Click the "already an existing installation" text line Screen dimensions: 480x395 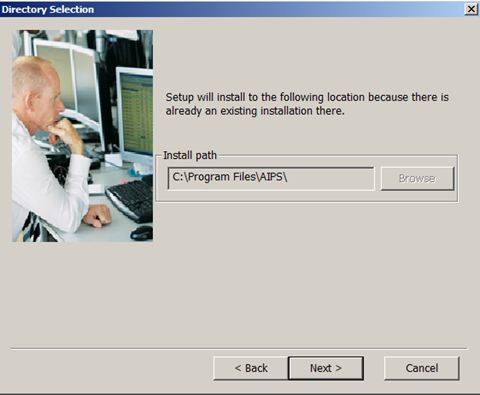[255, 111]
